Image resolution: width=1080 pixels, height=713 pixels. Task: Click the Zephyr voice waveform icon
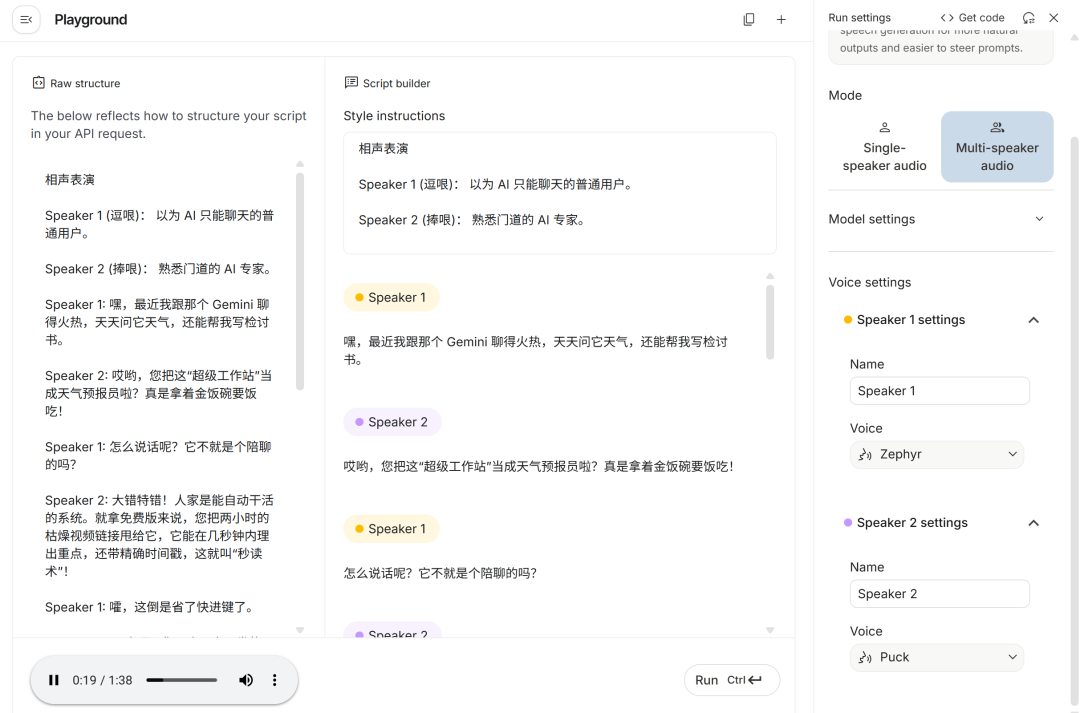click(x=865, y=455)
